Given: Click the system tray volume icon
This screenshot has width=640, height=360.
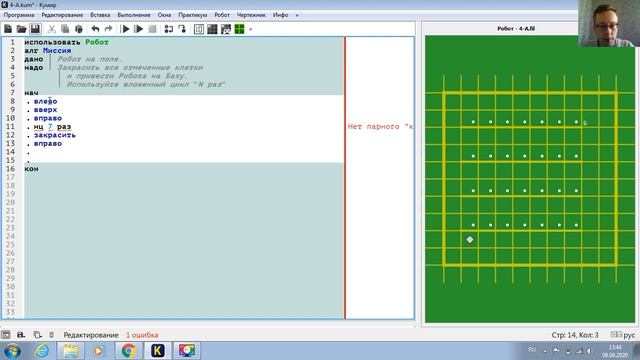Looking at the screenshot, I should (589, 351).
